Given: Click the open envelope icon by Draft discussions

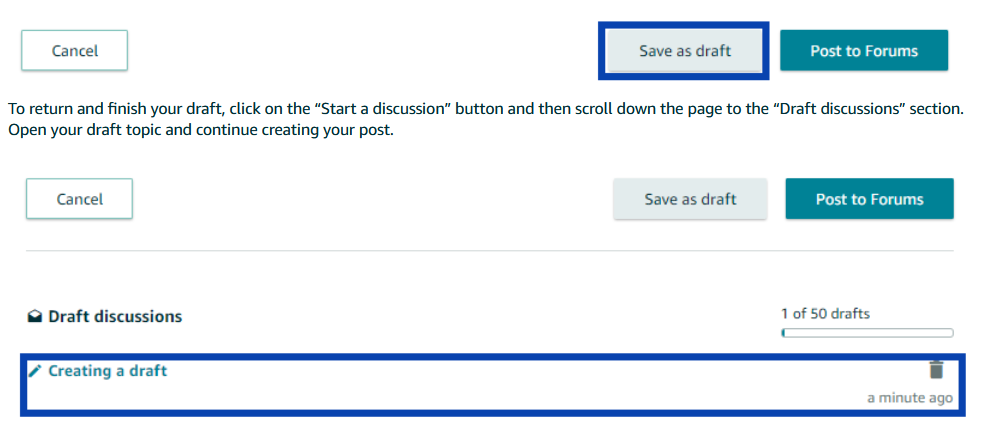Looking at the screenshot, I should click(x=35, y=316).
